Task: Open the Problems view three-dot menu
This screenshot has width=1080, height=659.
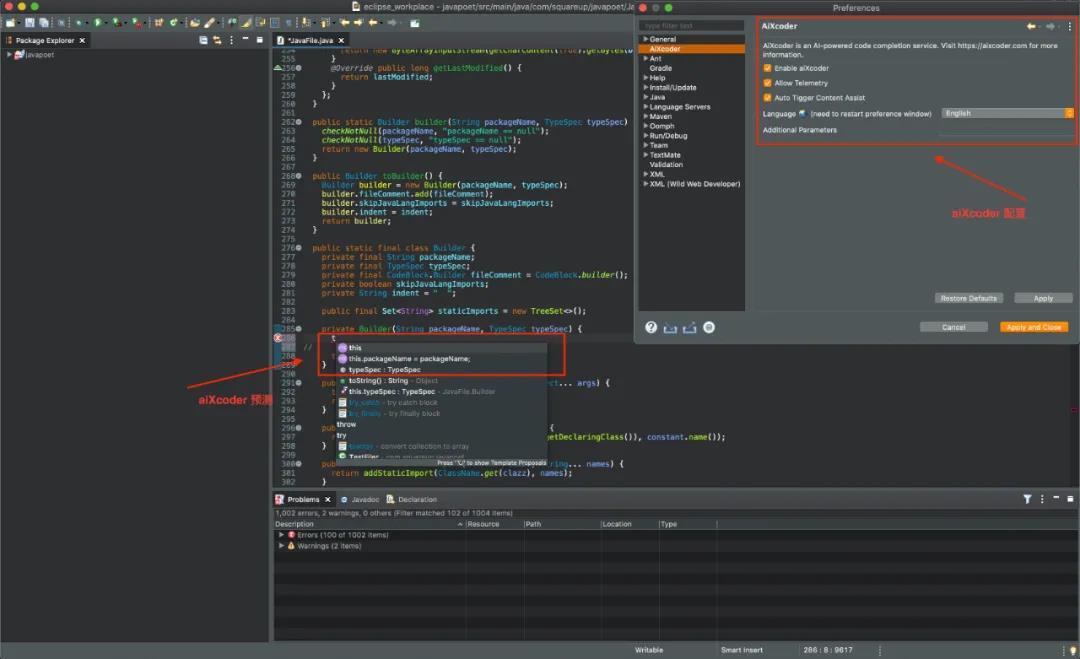Action: tap(1041, 499)
